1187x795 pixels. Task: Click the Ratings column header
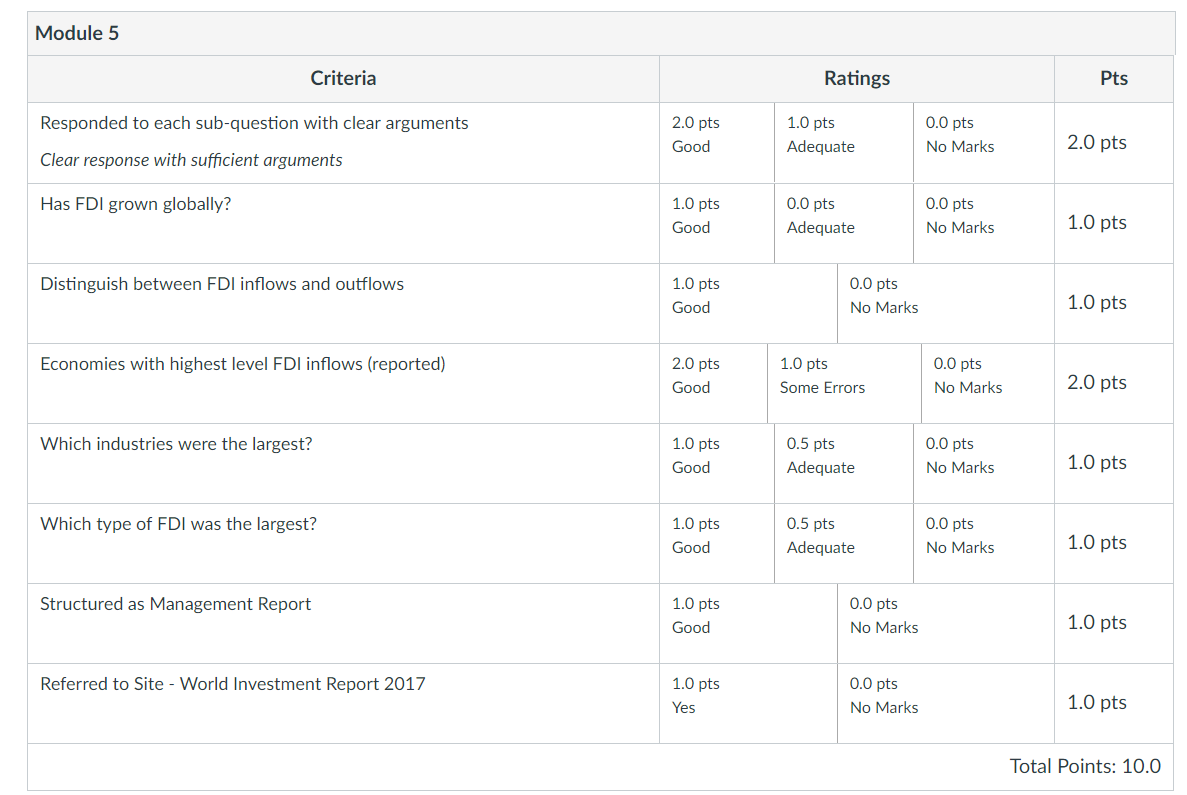point(857,78)
